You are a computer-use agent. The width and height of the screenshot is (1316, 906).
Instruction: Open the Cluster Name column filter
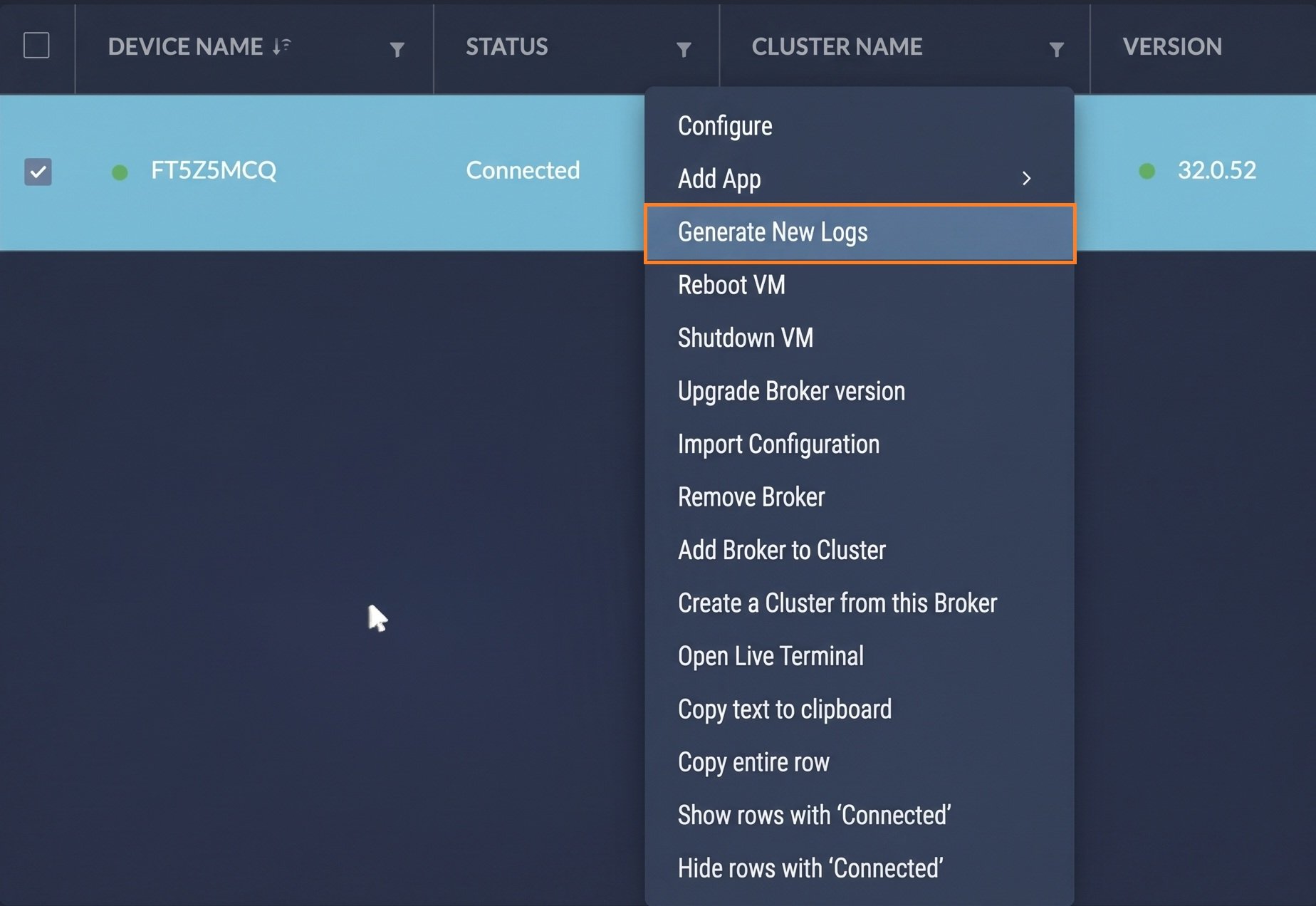point(1057,49)
